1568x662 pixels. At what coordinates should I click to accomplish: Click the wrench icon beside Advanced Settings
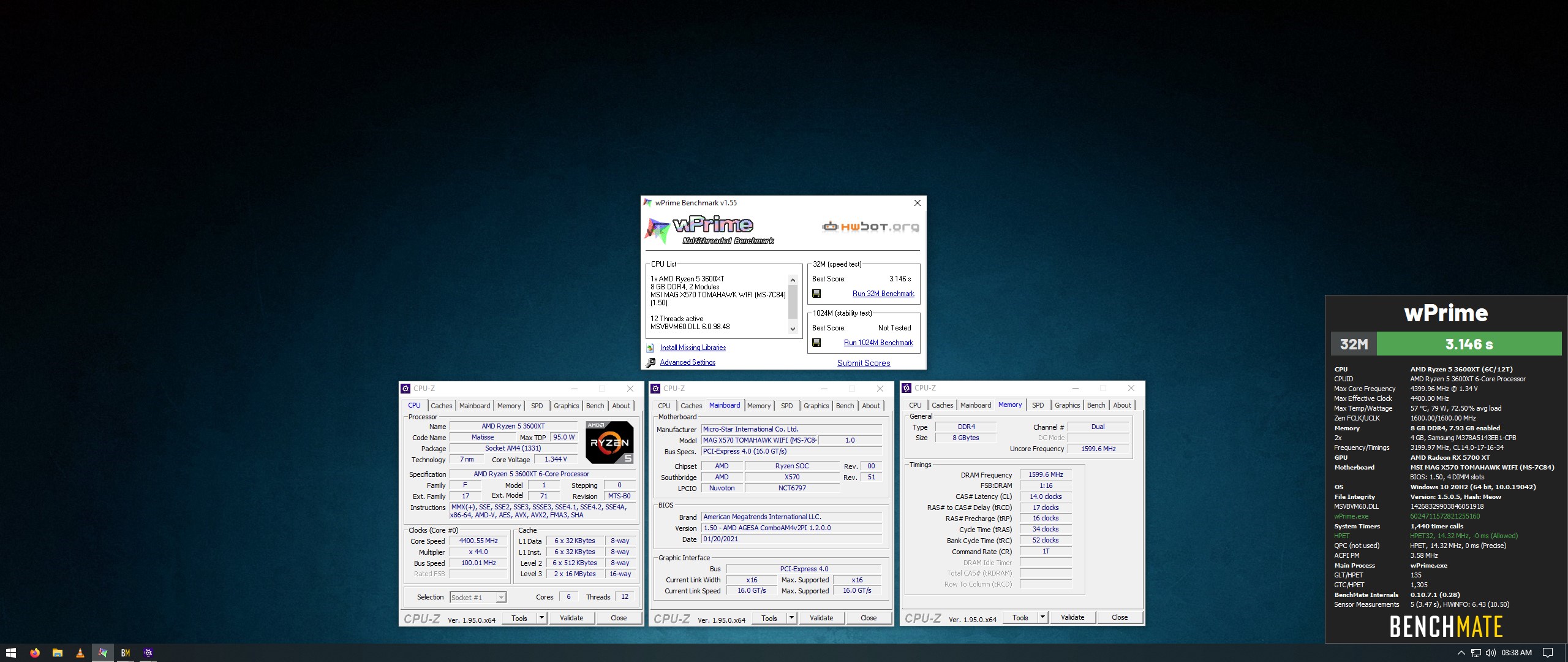[x=650, y=363]
